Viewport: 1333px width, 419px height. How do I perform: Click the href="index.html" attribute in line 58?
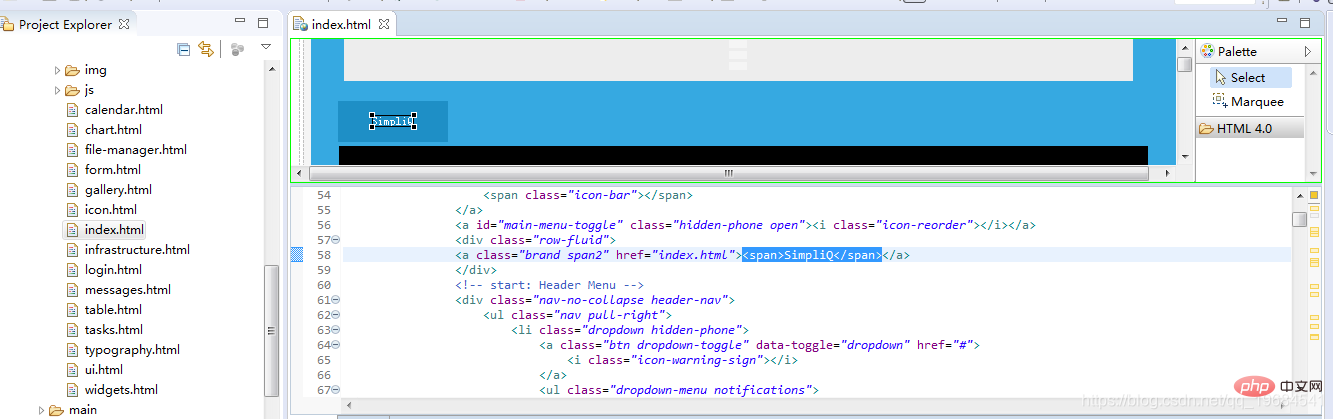point(676,255)
